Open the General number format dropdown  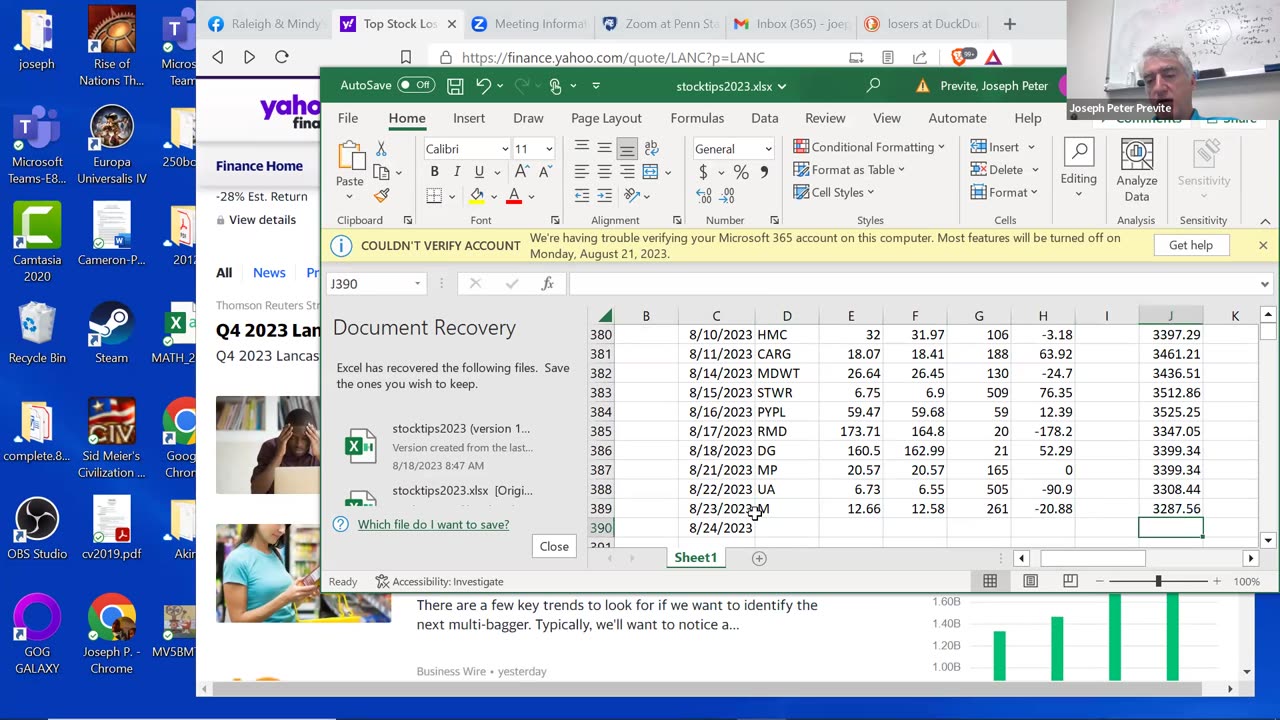(767, 149)
